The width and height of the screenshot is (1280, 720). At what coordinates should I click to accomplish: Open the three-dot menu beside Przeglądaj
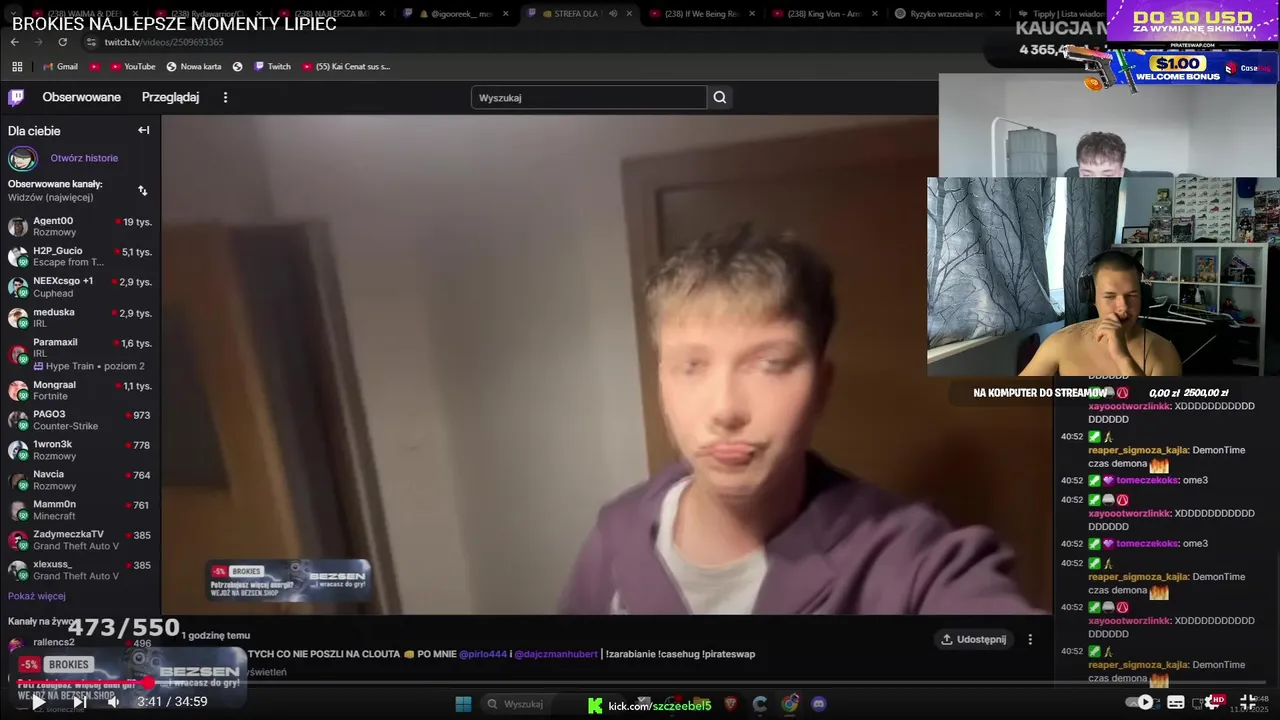[x=225, y=97]
